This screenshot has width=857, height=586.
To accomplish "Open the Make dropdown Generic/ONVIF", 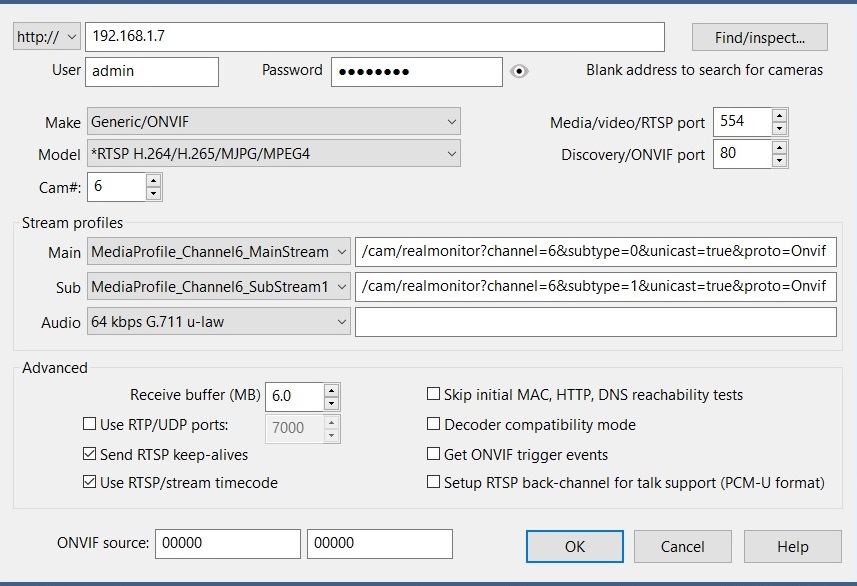I will point(274,121).
